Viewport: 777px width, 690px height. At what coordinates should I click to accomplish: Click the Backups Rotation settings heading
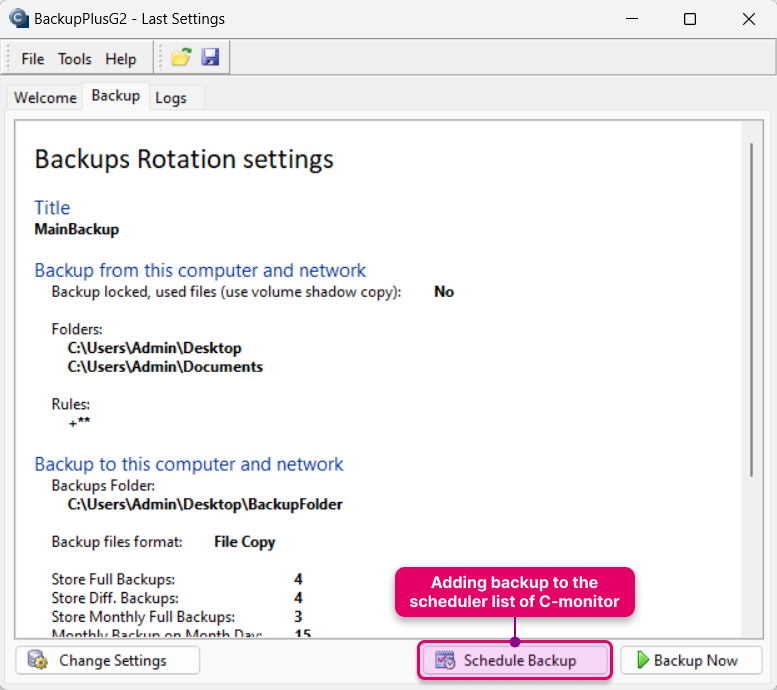[184, 160]
